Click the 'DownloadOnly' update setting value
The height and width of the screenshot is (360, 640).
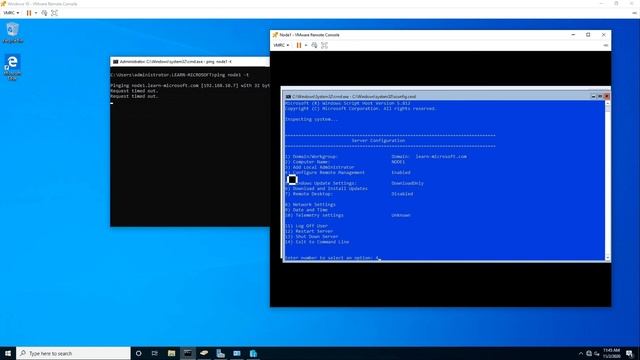(x=408, y=183)
